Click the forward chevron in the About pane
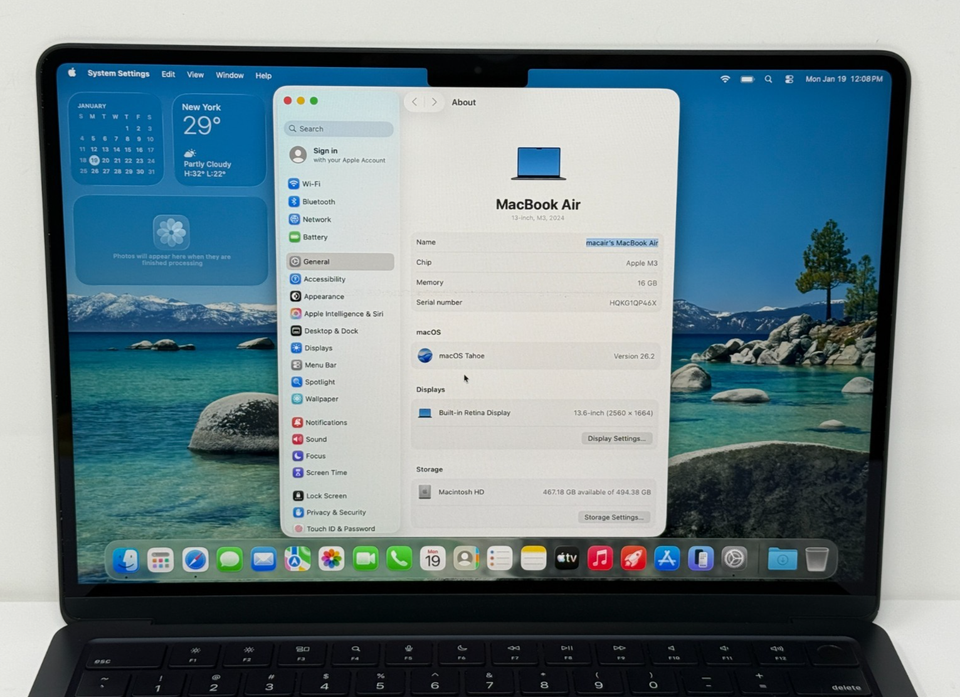 434,102
